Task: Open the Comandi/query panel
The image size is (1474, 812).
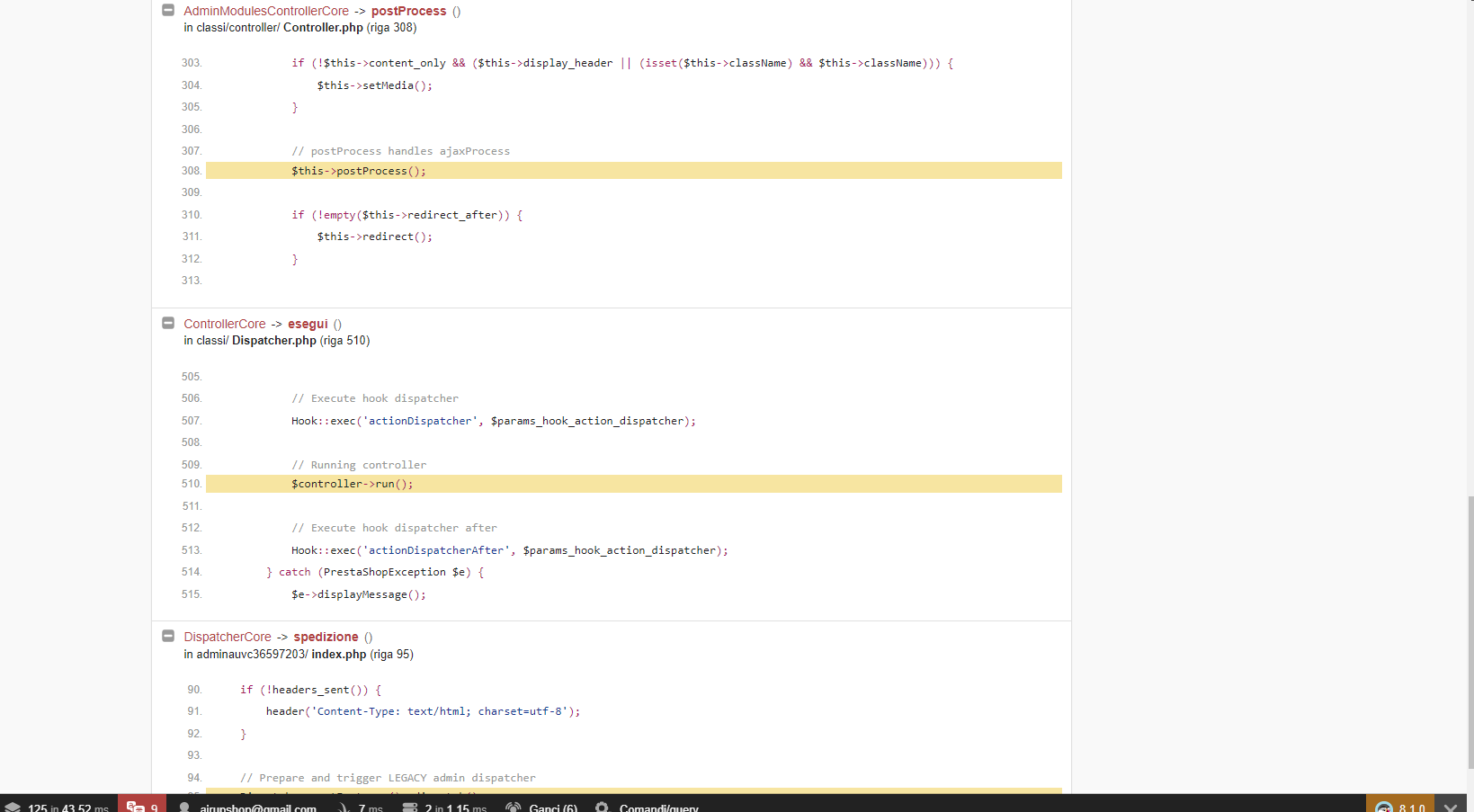Action: tap(647, 807)
